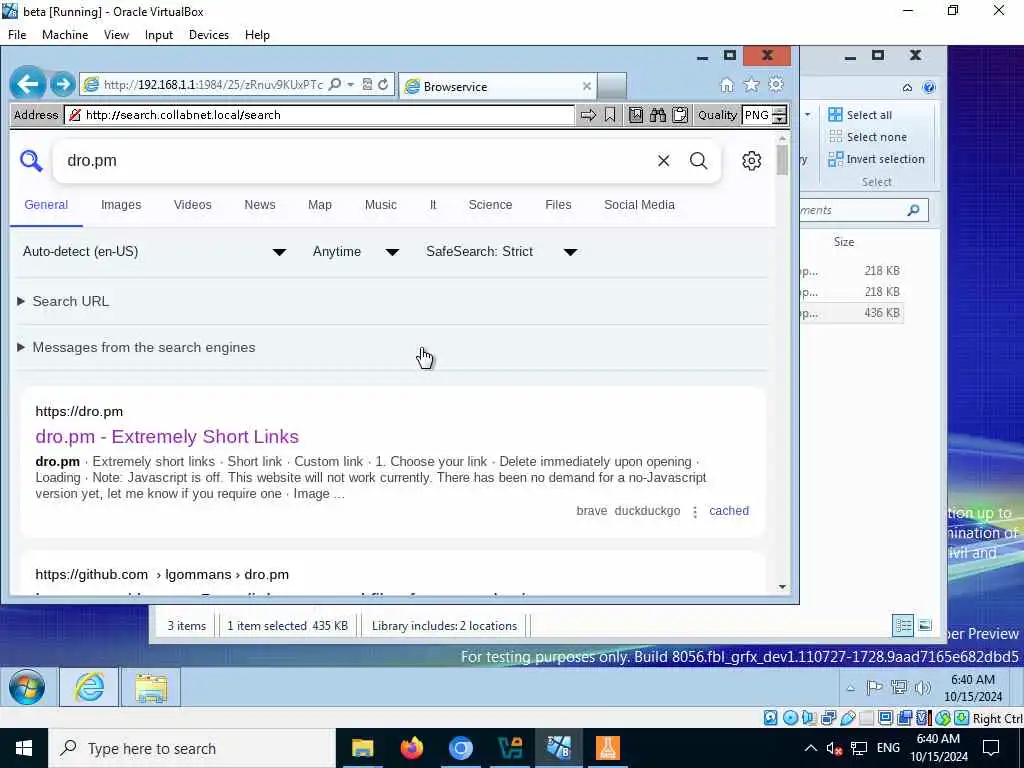The width and height of the screenshot is (1024, 768).
Task: Refresh the page in IE address bar
Action: 383,84
